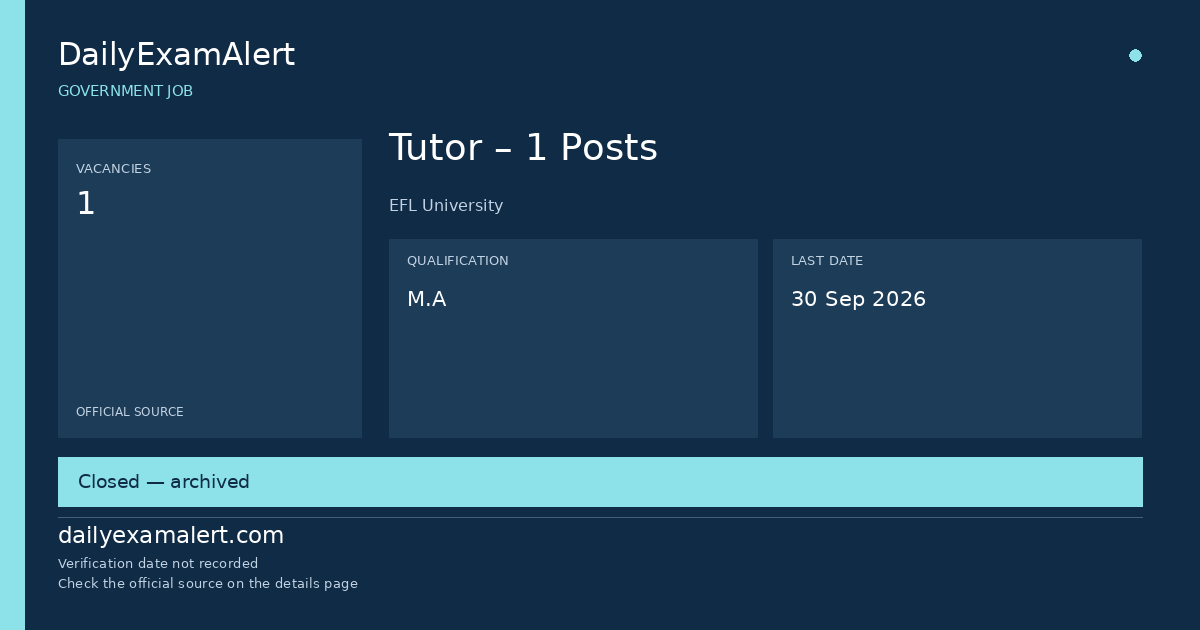Open the OFFICIAL SOURCE label
Screen dimensions: 1200x630
130,412
